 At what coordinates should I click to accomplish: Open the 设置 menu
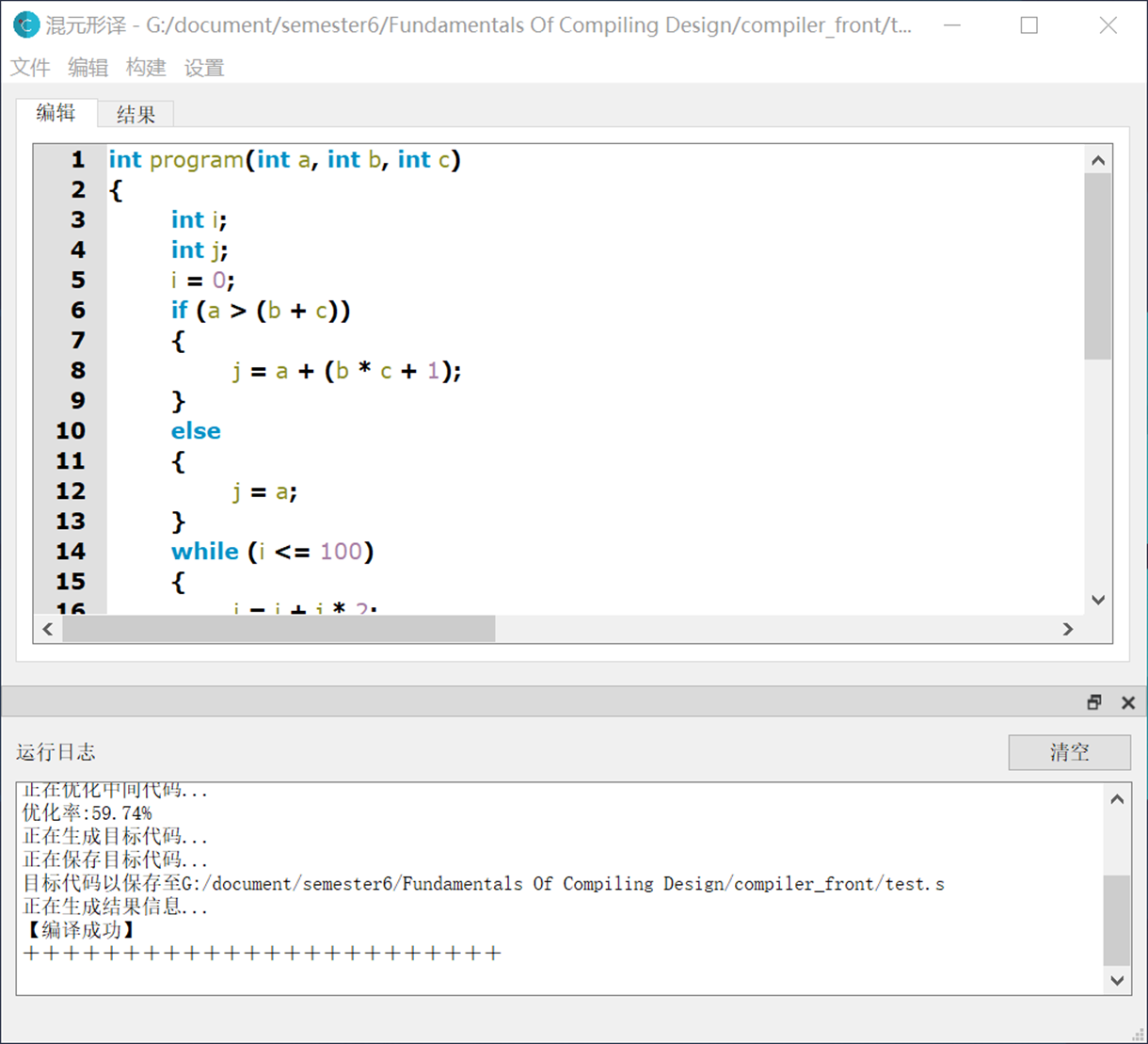click(204, 68)
